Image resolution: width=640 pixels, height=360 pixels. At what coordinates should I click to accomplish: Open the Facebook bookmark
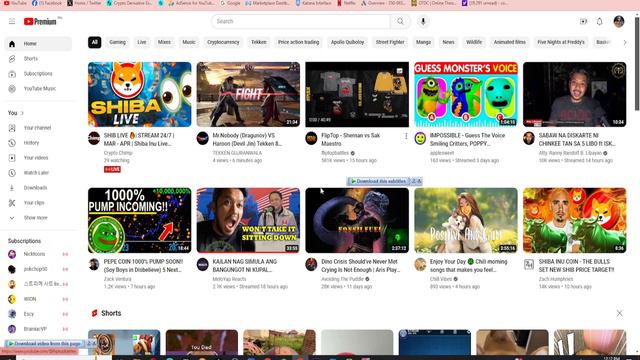point(47,3)
